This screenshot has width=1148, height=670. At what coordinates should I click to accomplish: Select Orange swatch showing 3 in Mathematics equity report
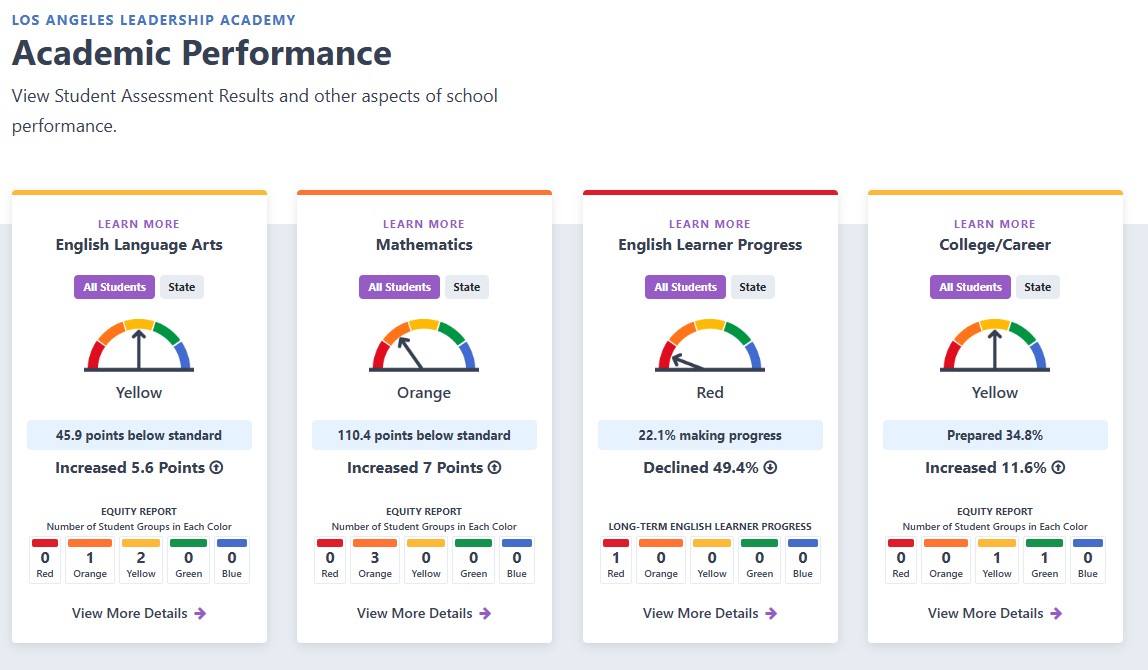pos(375,560)
